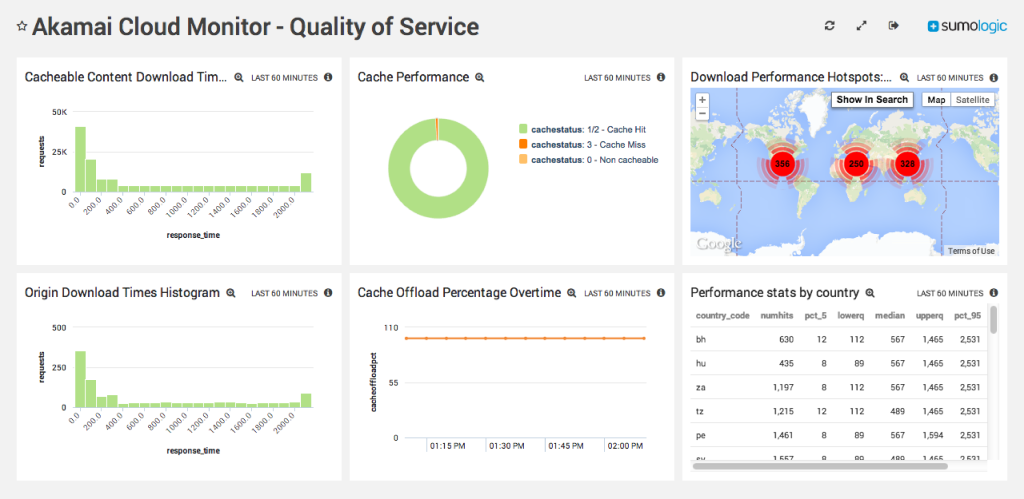Viewport: 1024px width, 499px height.
Task: Select the 'bh' country row cell
Action: click(701, 340)
